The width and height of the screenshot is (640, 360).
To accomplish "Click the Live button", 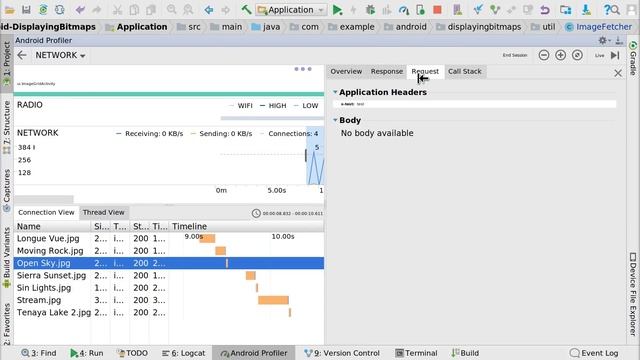I will click(599, 55).
